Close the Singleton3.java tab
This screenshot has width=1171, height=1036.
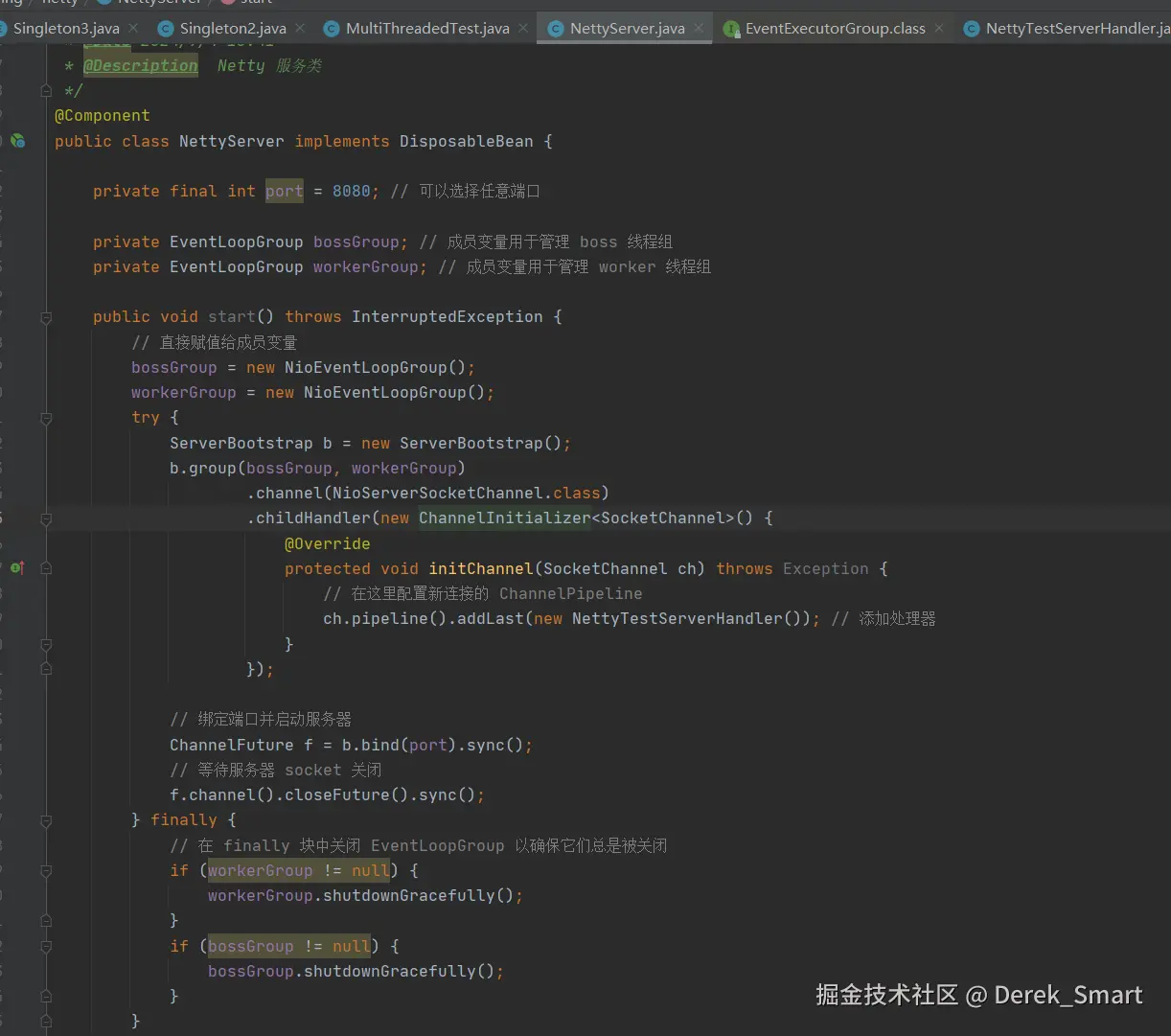point(133,29)
